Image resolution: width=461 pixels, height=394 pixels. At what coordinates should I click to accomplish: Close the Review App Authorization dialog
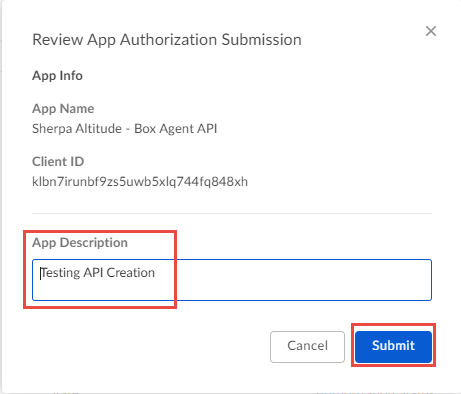coord(431,31)
